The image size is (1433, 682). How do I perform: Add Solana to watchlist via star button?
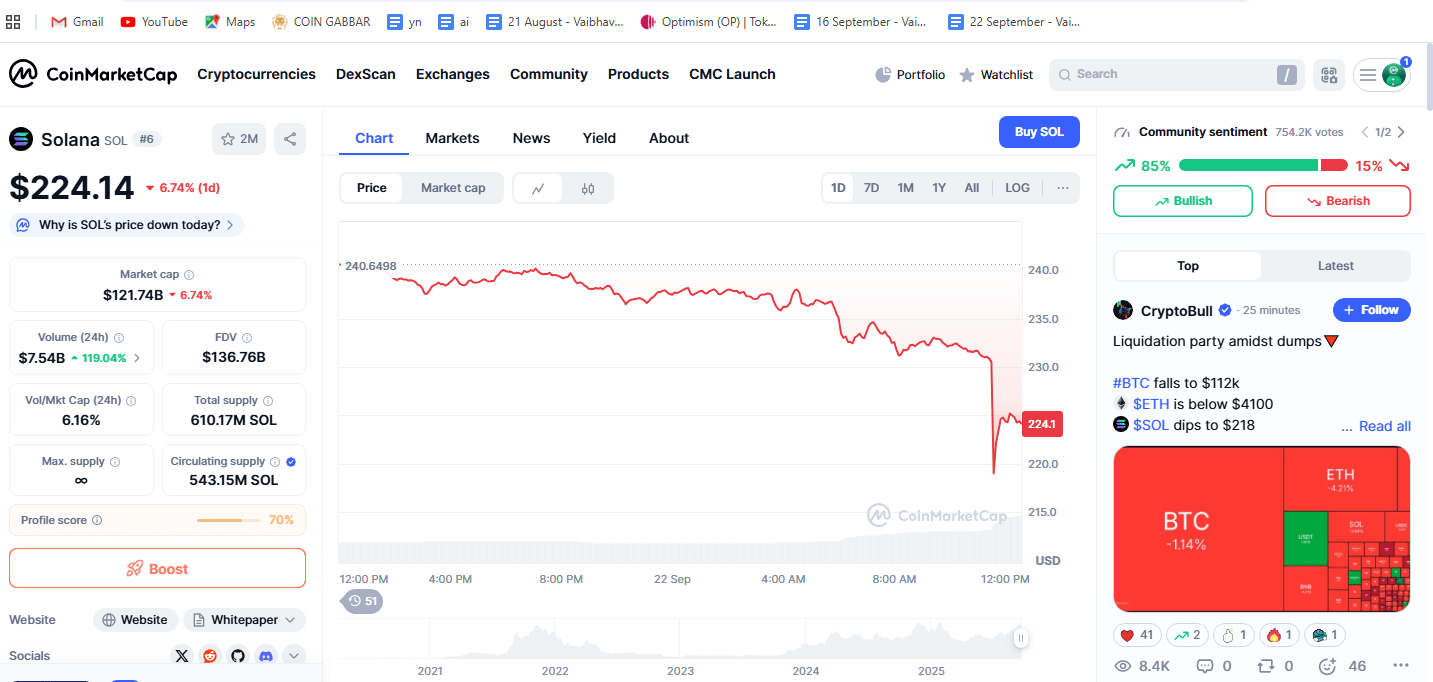(239, 139)
